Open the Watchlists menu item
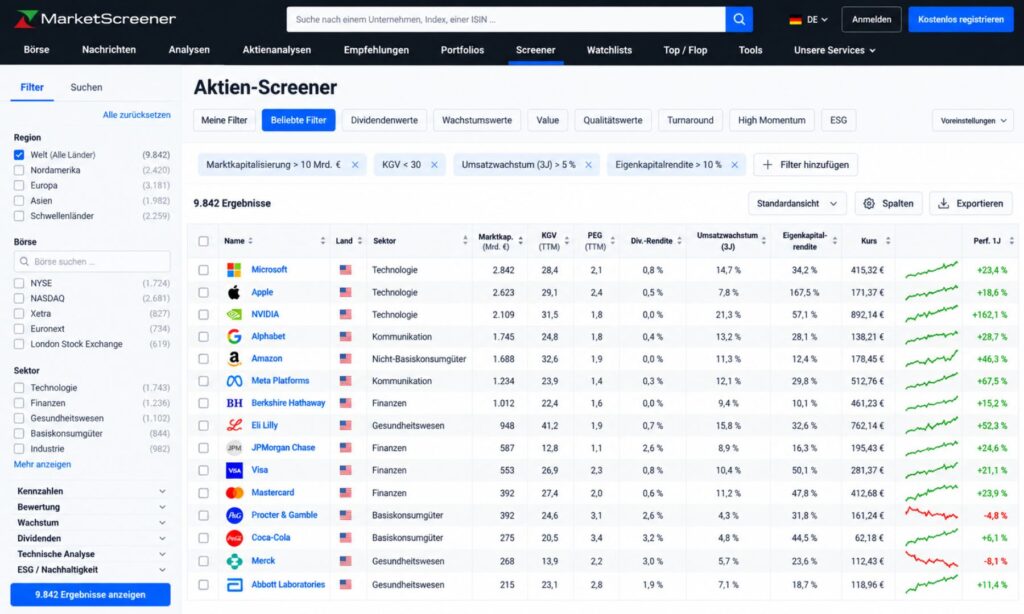1024x614 pixels. 609,50
